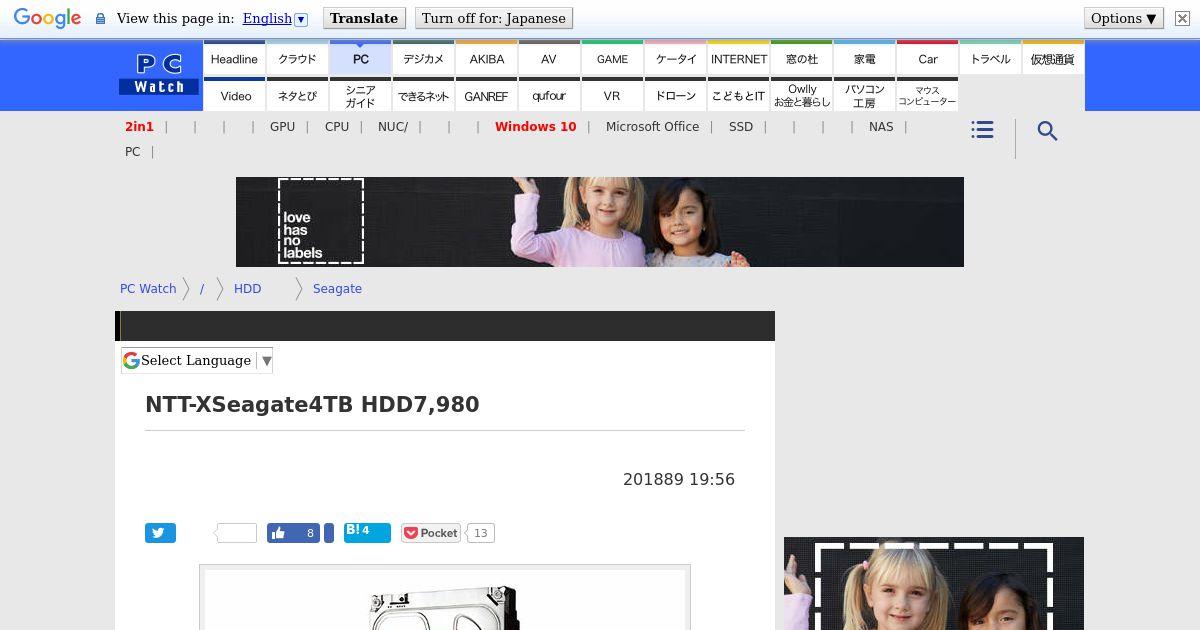This screenshot has height=630, width=1200.
Task: Click the PC Watch breadcrumb link
Action: pyautogui.click(x=148, y=288)
